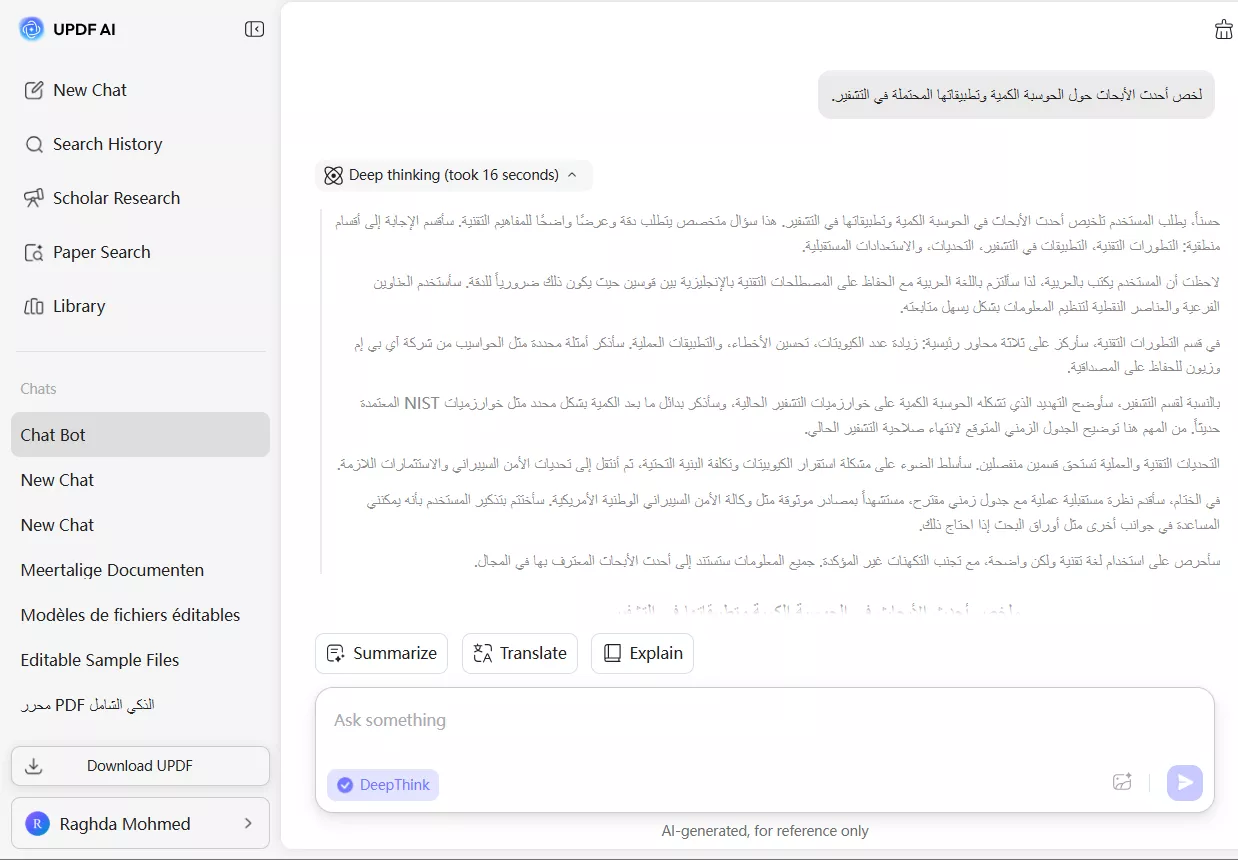1238x860 pixels.
Task: Open the Library panel
Action: tap(35, 306)
